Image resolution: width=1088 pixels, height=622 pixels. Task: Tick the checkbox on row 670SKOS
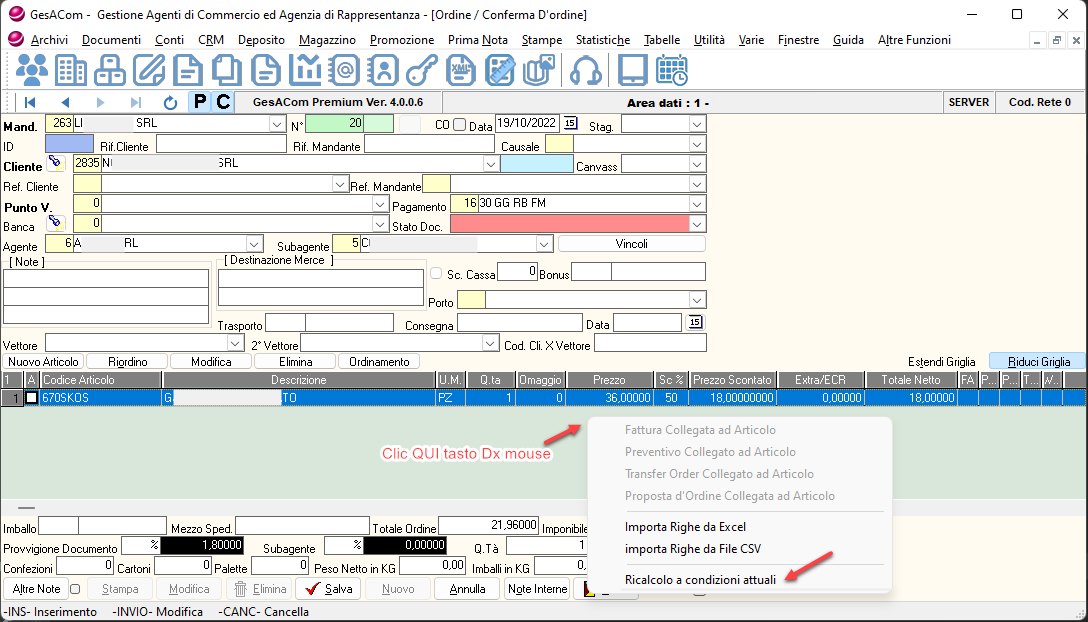pos(31,398)
